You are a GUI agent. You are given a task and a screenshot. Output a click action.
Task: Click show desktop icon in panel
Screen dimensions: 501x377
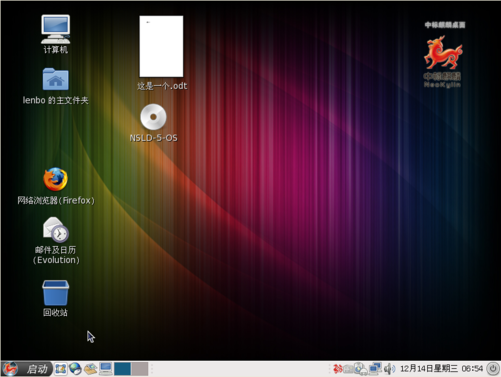pos(61,369)
